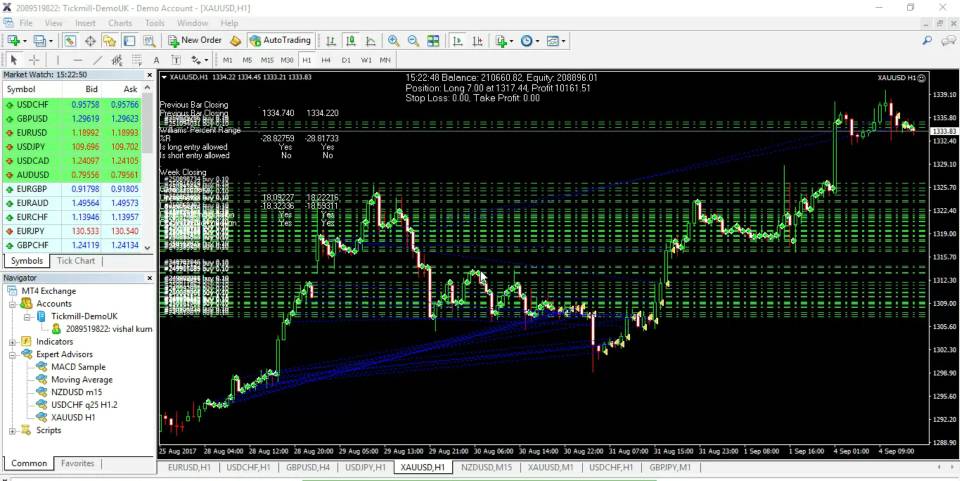Expand the Indicators tree node
960x481 pixels.
click(13, 341)
